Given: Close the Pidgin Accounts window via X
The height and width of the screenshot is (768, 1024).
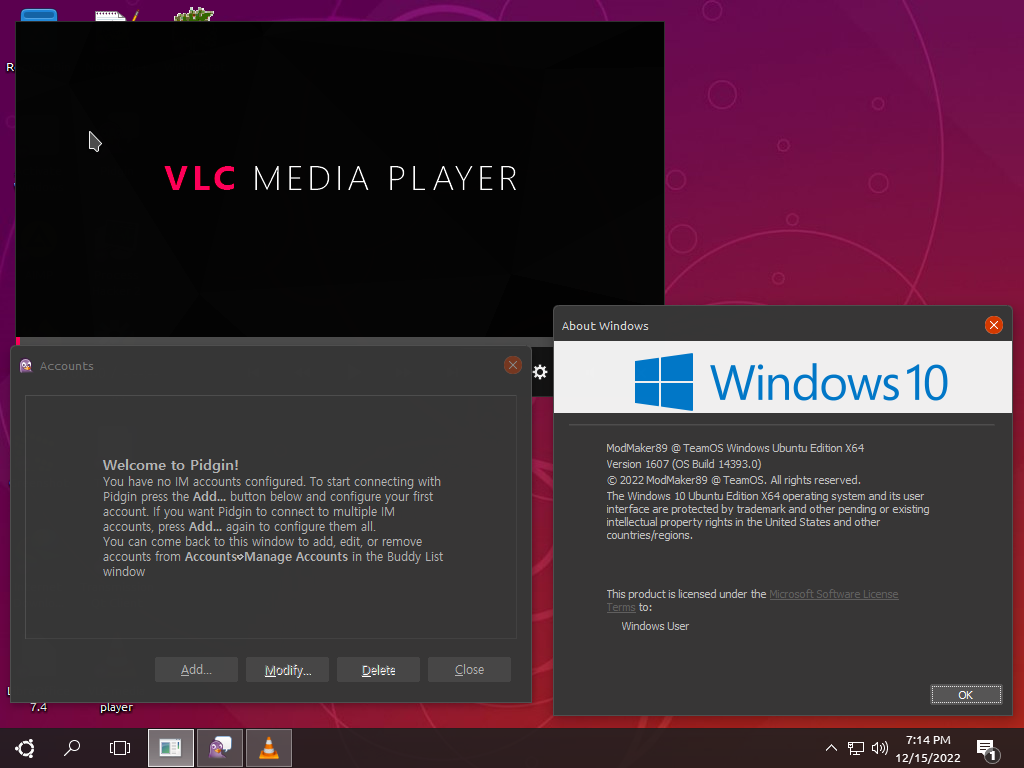Looking at the screenshot, I should tap(513, 365).
